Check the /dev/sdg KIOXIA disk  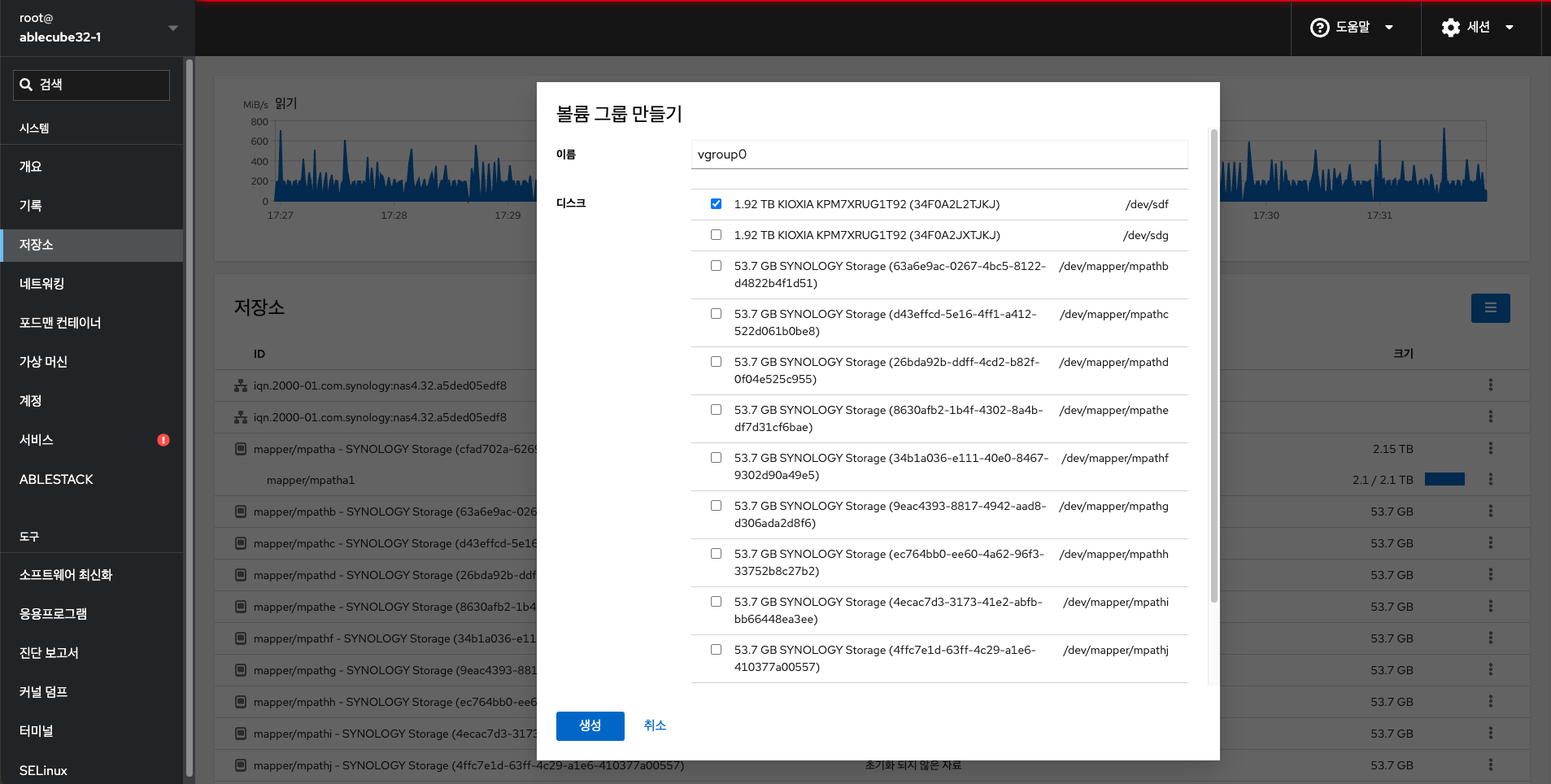(716, 235)
